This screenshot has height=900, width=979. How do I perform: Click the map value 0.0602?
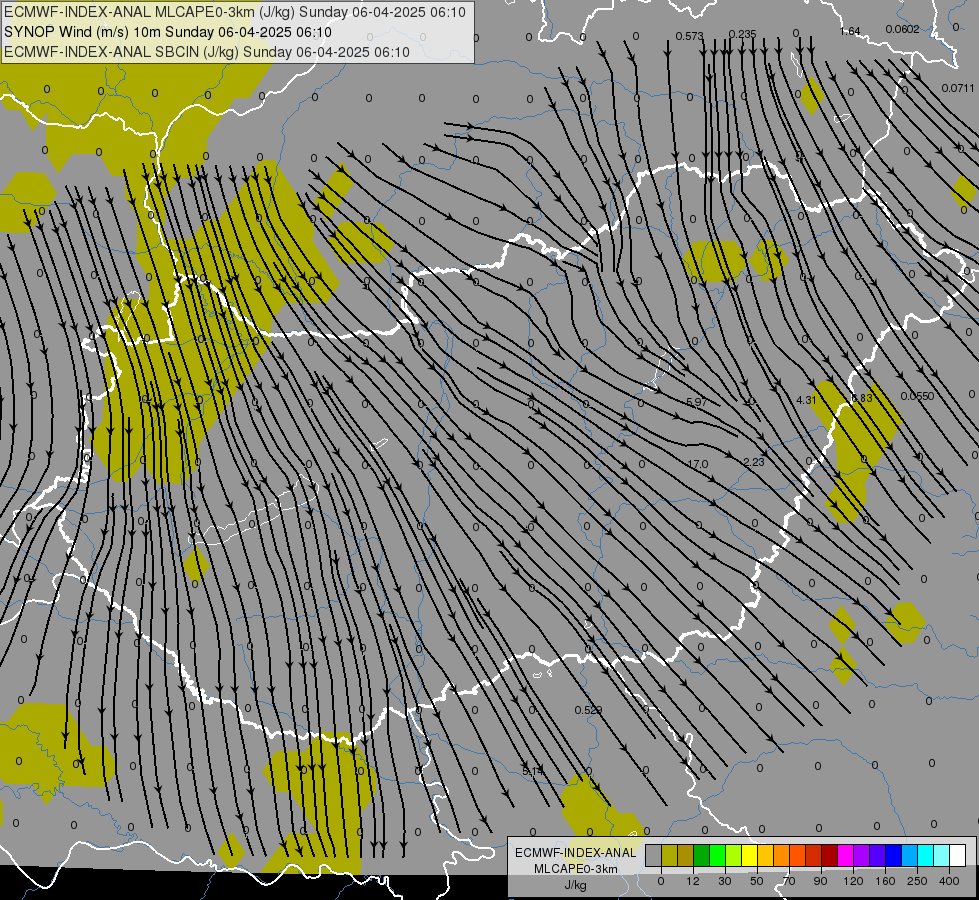click(x=902, y=29)
